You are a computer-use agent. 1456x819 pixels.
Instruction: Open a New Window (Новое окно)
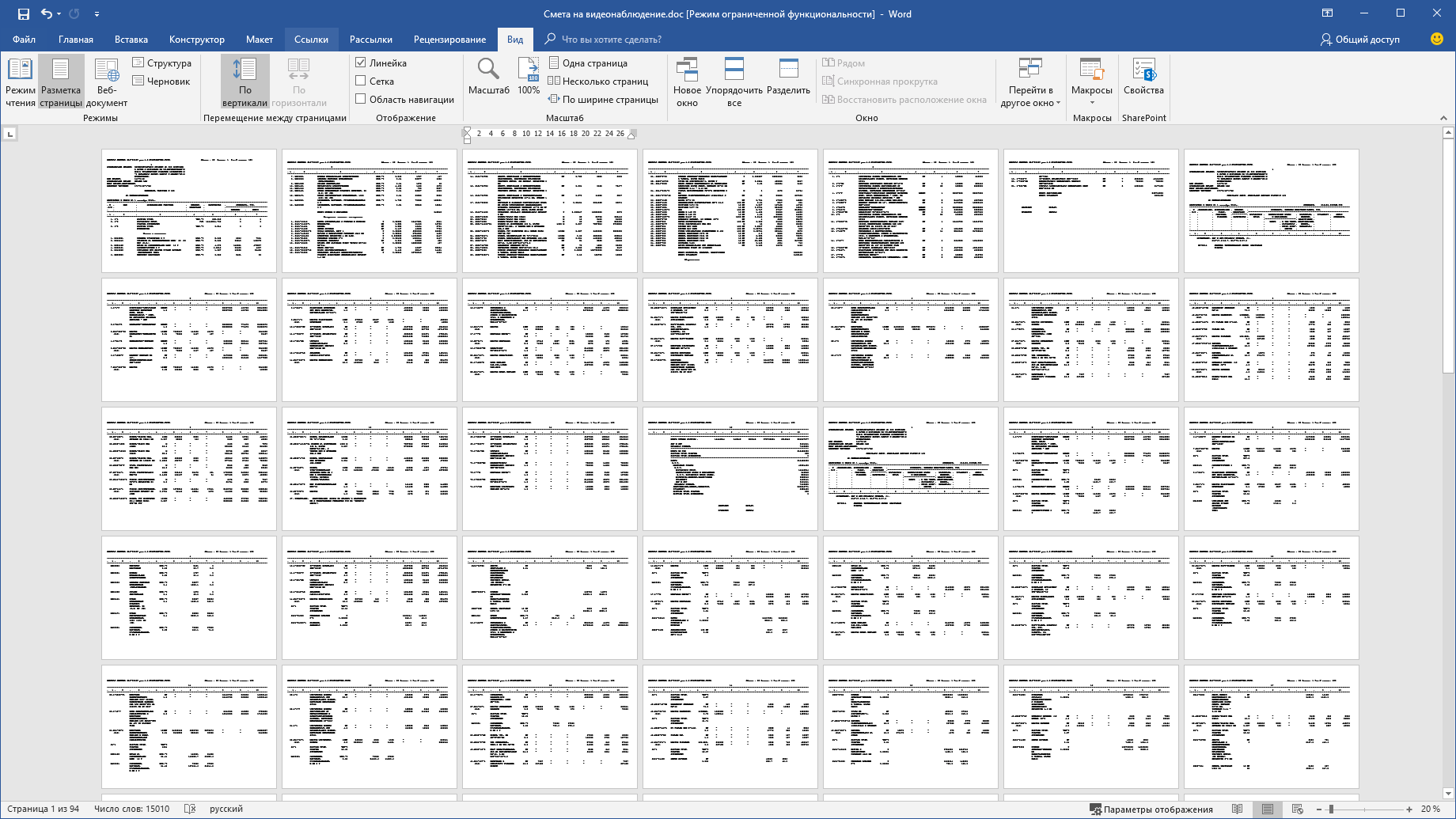[687, 81]
